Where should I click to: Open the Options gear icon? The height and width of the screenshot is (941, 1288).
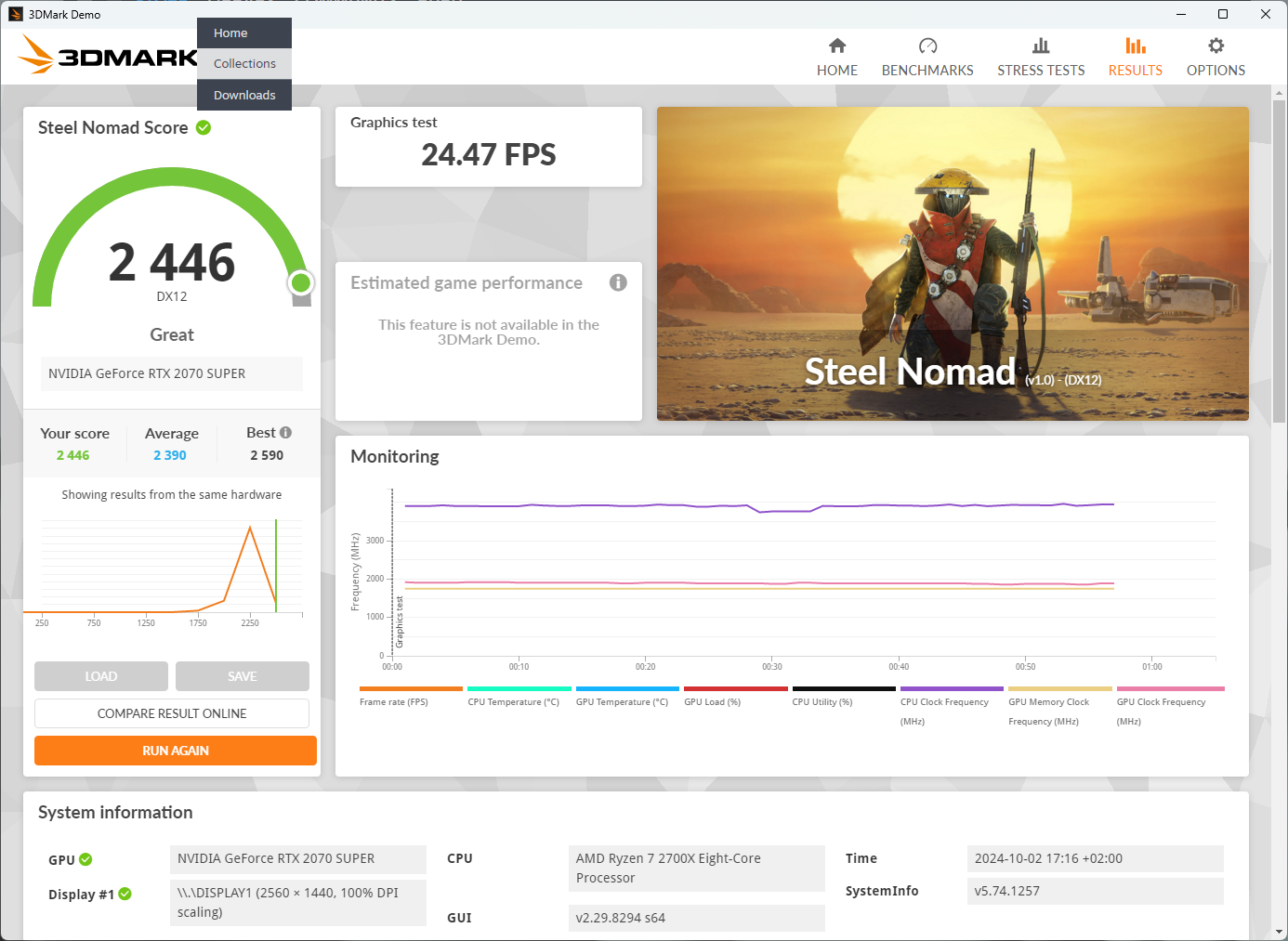click(1216, 46)
